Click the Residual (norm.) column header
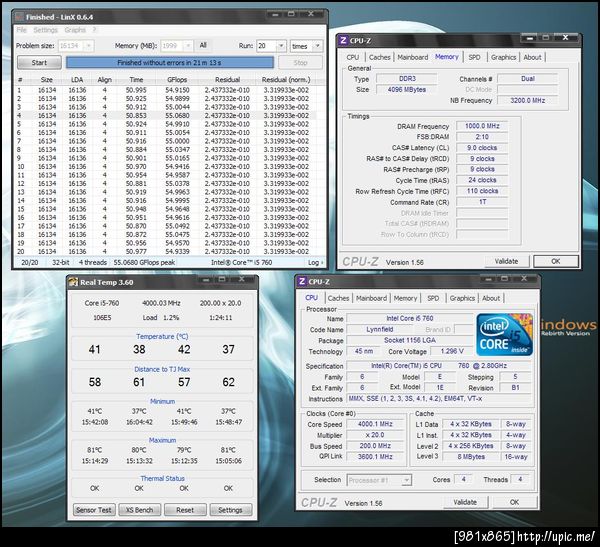This screenshot has height=547, width=600. tap(286, 80)
